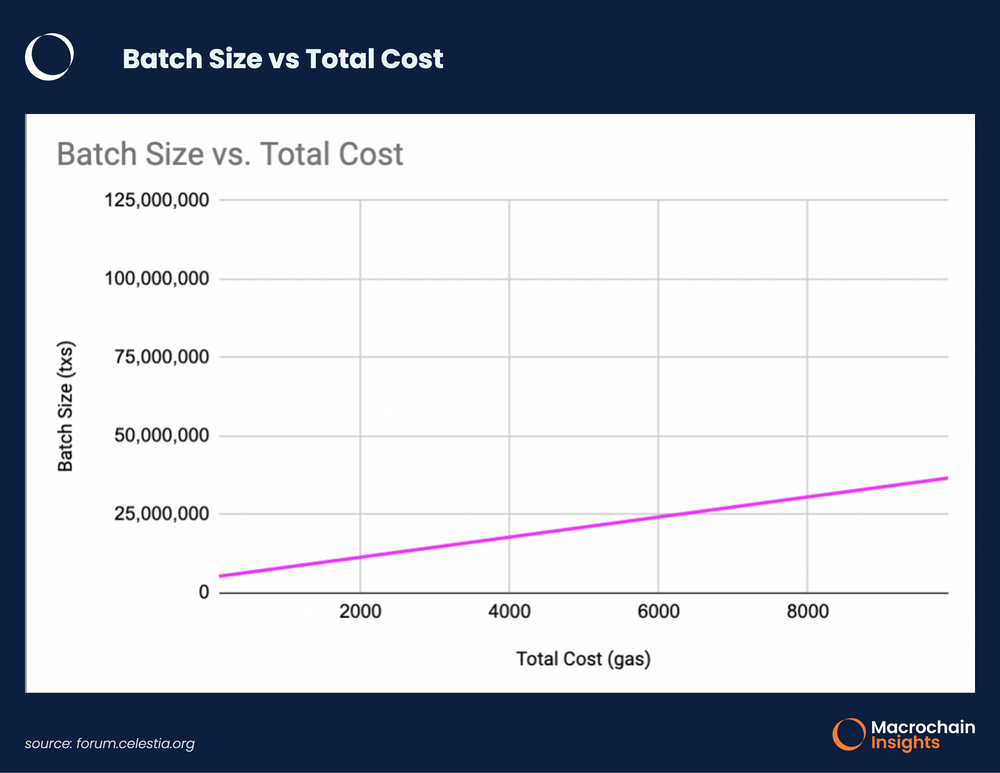
Task: Select the 100,000,000 y-axis label
Action: pos(156,278)
